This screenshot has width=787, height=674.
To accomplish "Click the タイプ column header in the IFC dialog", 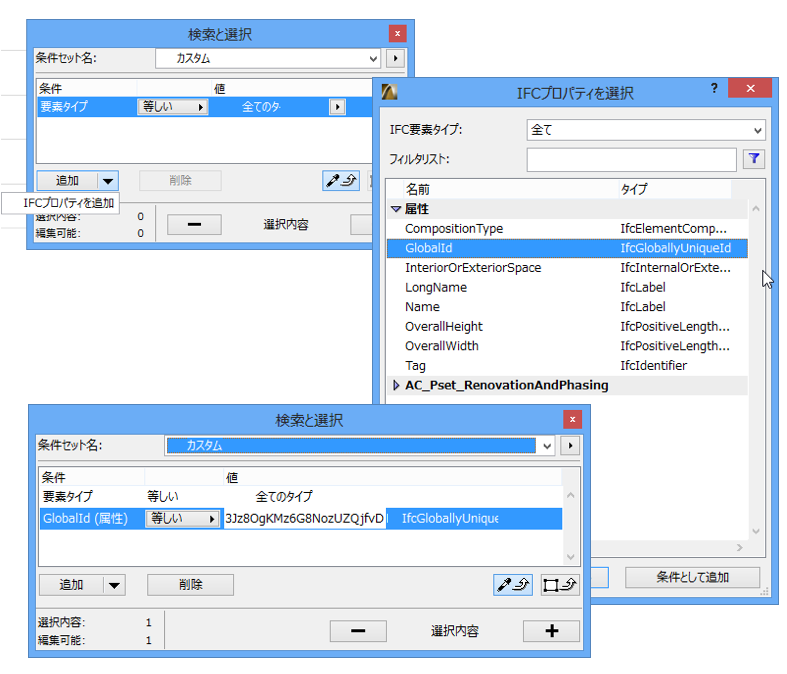I will point(674,190).
